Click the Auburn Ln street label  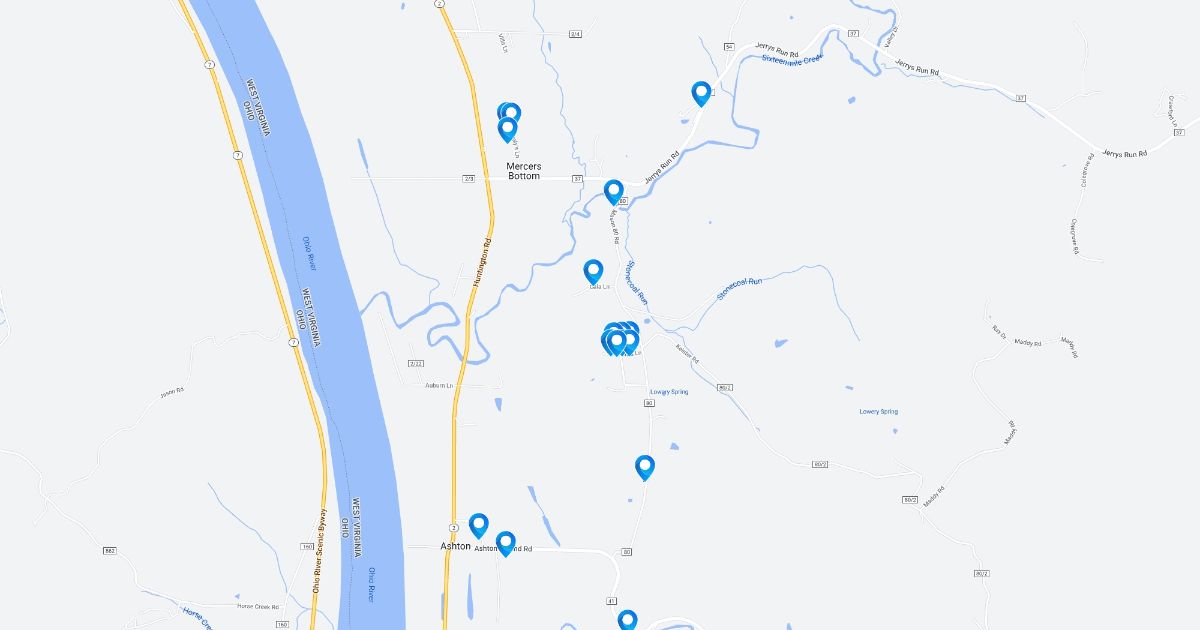click(439, 385)
